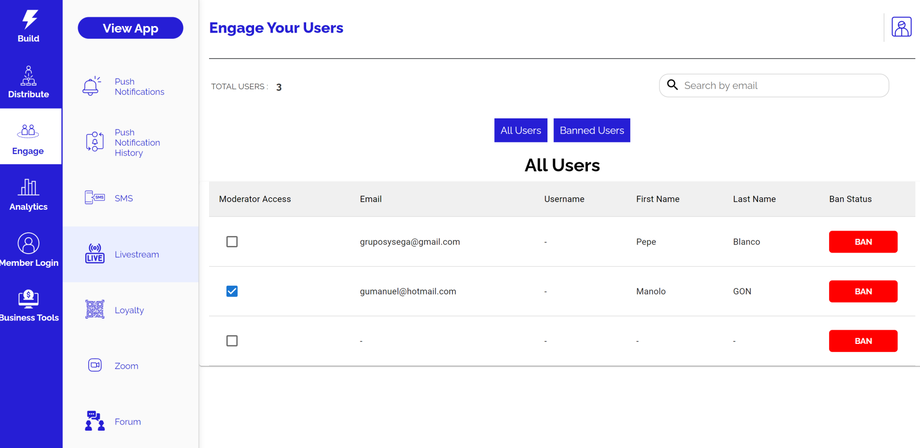Open the Distribute section icon
Image resolution: width=920 pixels, height=448 pixels.
(x=29, y=76)
